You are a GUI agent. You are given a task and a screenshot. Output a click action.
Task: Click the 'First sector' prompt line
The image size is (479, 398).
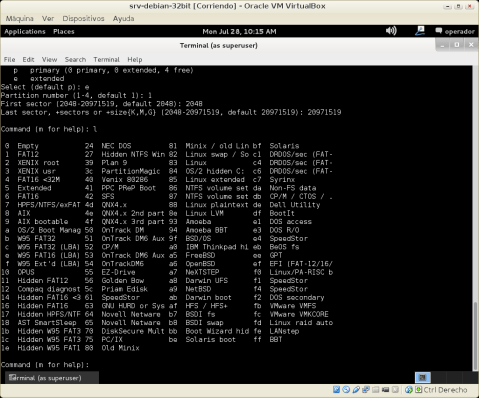pos(102,104)
